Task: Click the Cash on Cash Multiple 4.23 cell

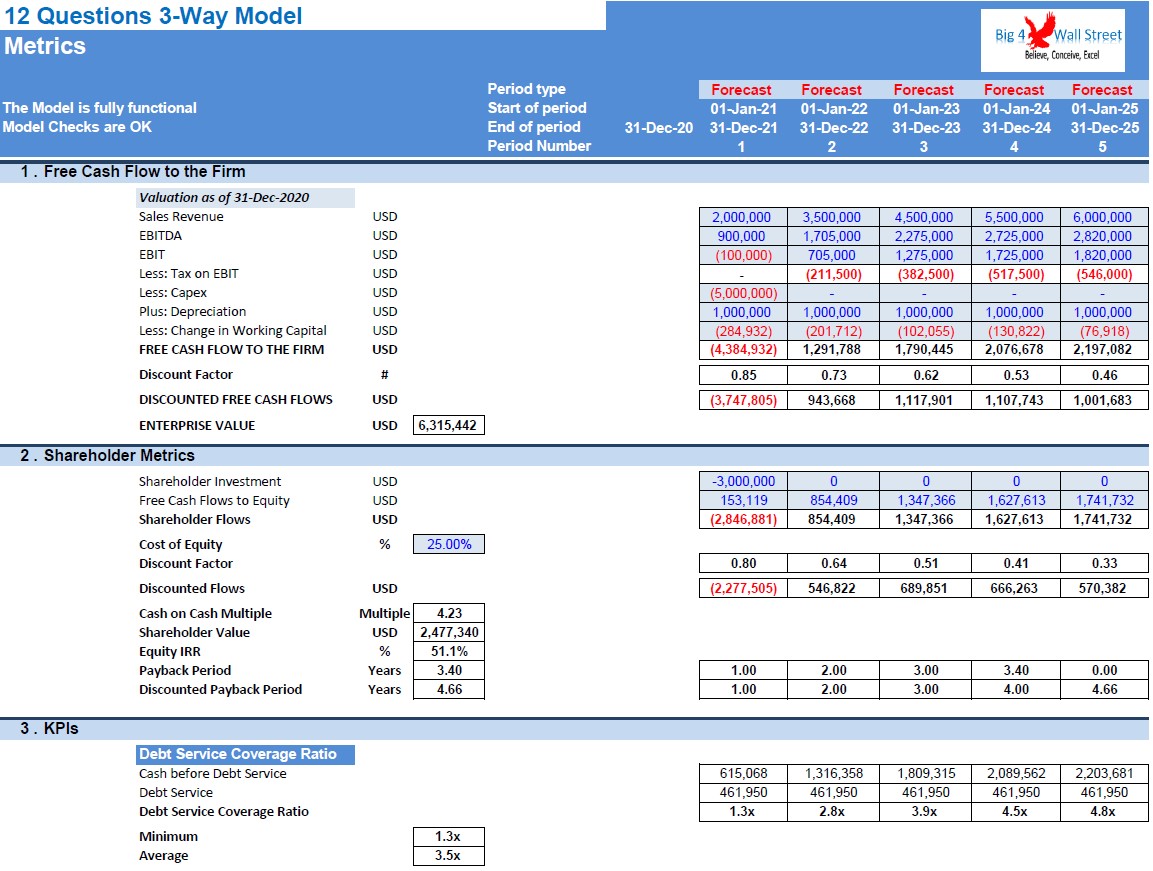Action: (449, 613)
